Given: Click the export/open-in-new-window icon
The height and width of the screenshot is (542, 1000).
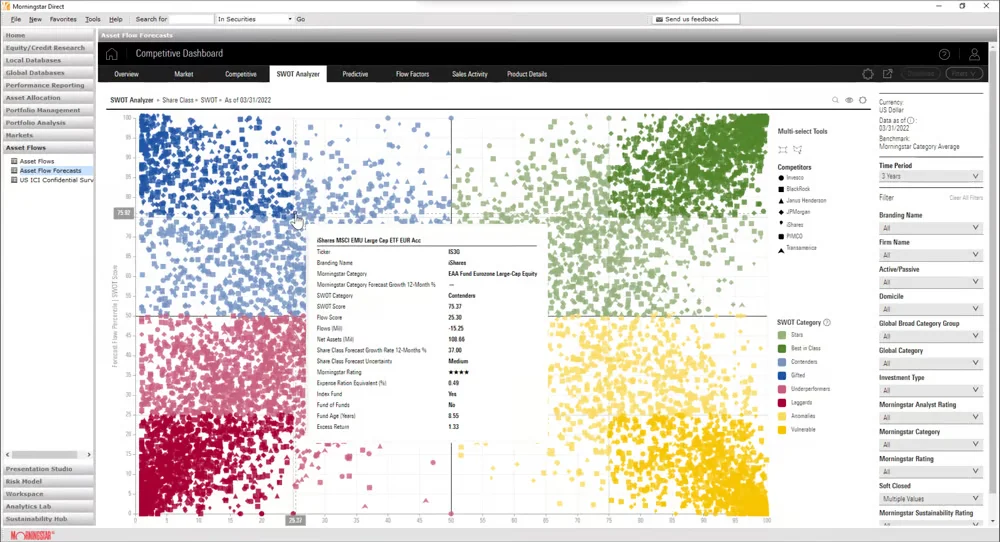Looking at the screenshot, I should pos(887,74).
